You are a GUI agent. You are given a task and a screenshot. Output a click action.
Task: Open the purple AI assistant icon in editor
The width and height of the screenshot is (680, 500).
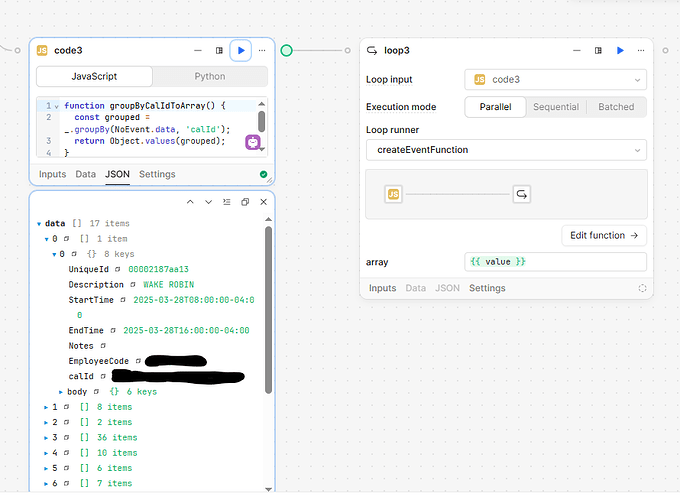pyautogui.click(x=253, y=142)
